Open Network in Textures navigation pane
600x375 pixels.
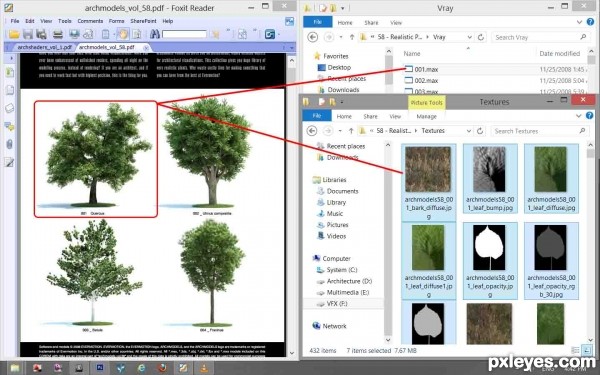[x=329, y=326]
